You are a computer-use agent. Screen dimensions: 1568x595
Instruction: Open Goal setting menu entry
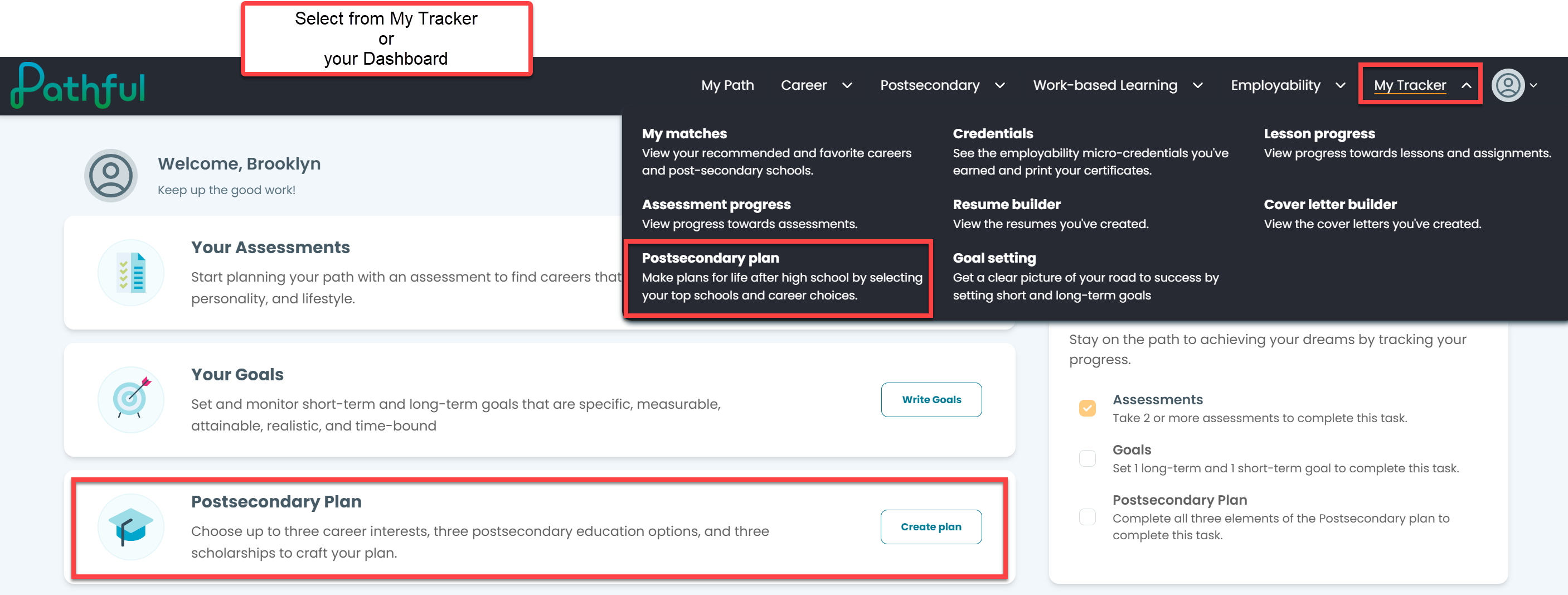click(1086, 277)
